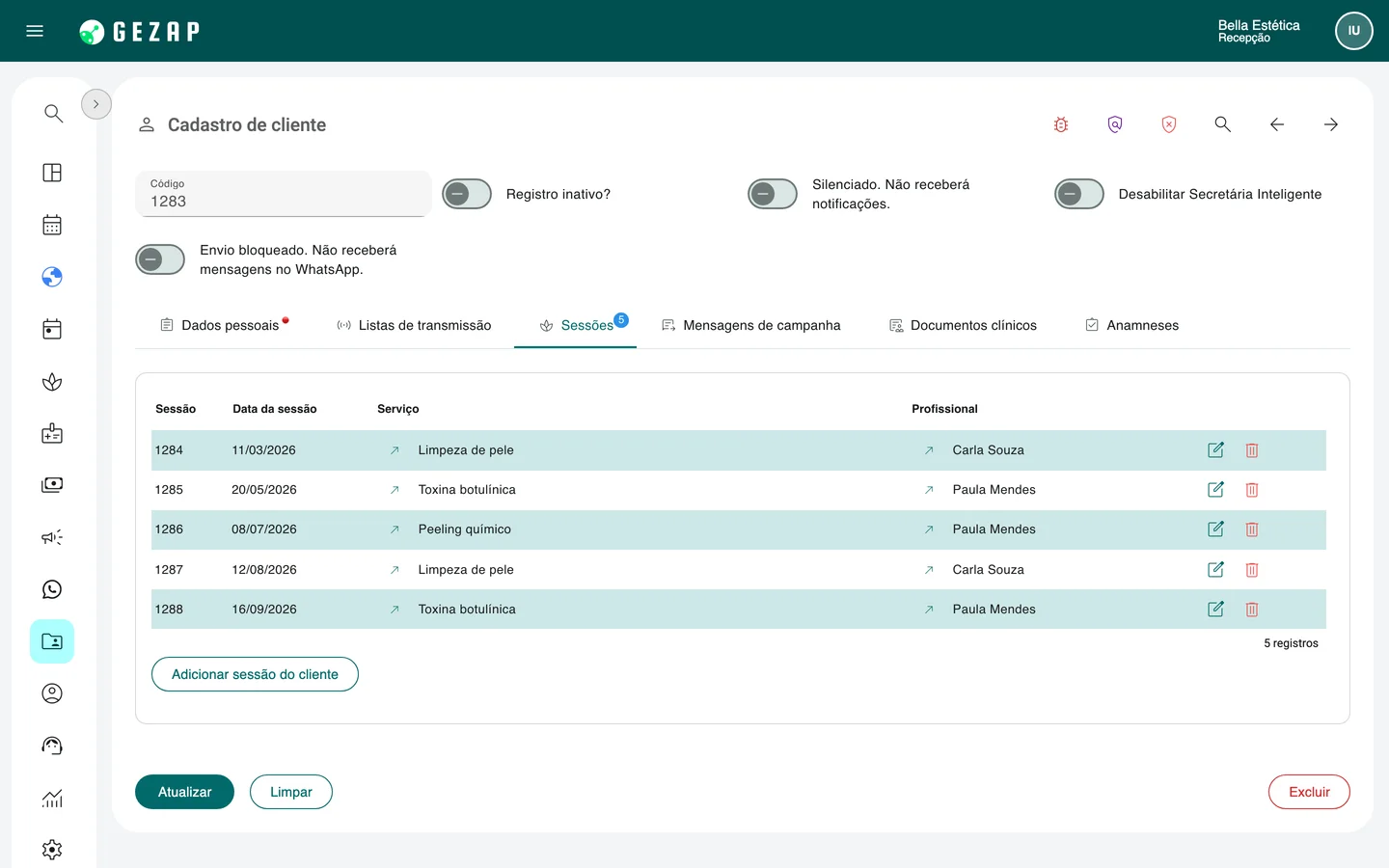Click the Código input field

284,194
